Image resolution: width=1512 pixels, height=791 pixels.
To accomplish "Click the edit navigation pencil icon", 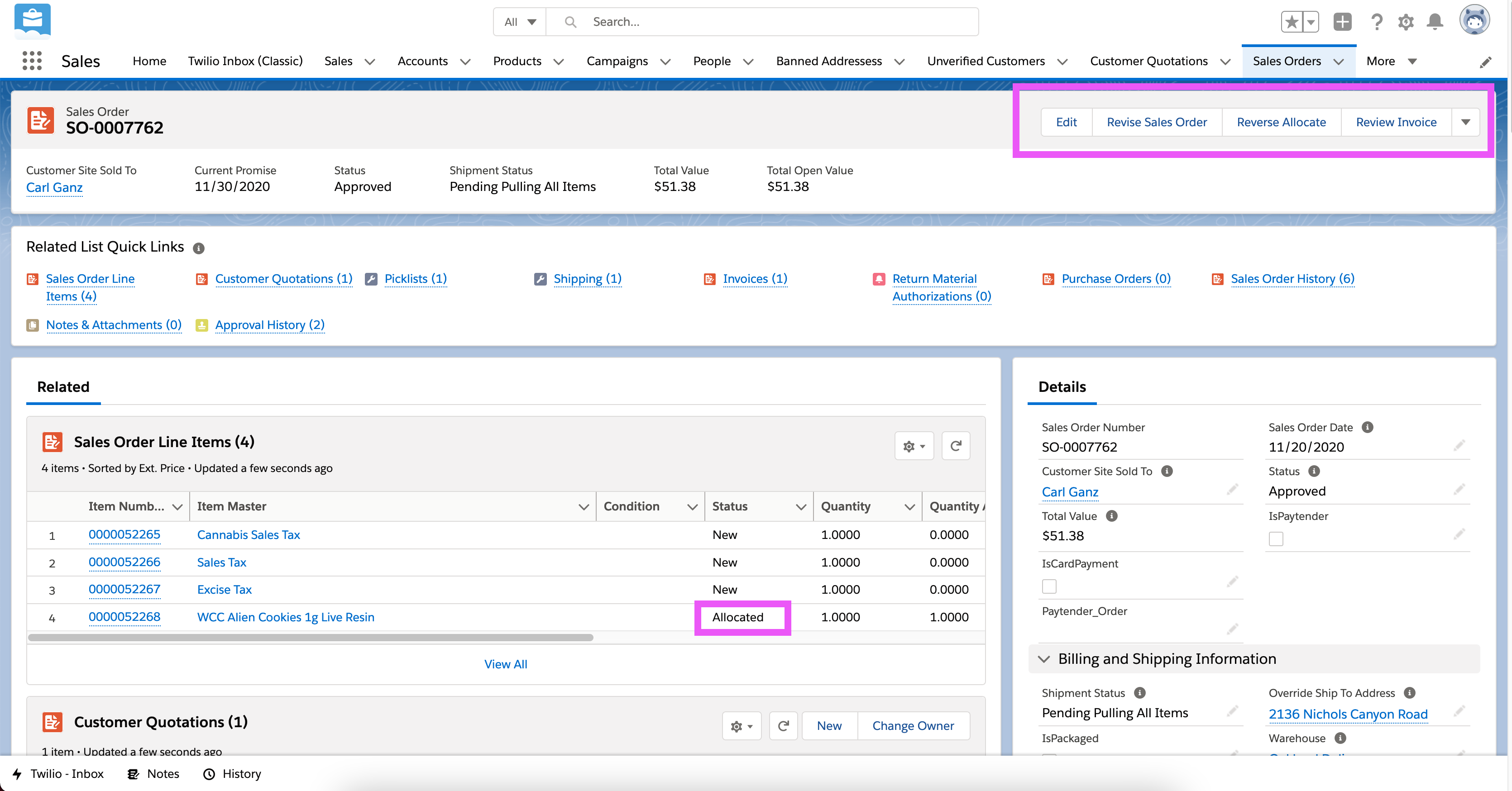I will 1485,62.
